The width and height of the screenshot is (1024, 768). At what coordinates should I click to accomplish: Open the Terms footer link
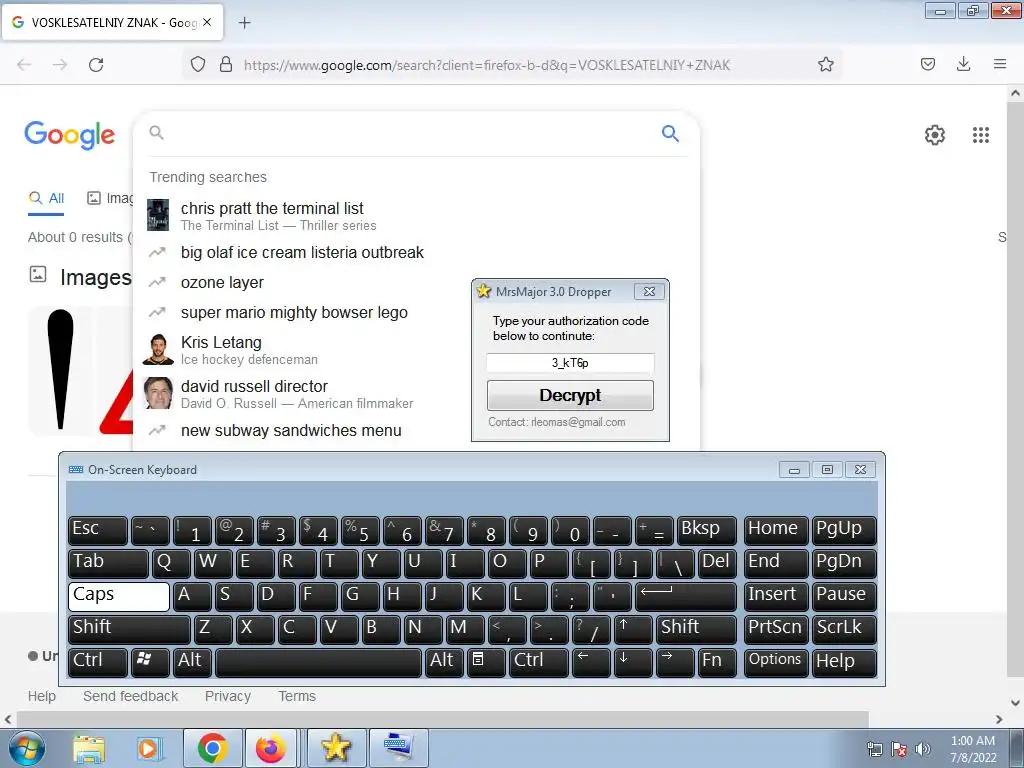tap(297, 696)
